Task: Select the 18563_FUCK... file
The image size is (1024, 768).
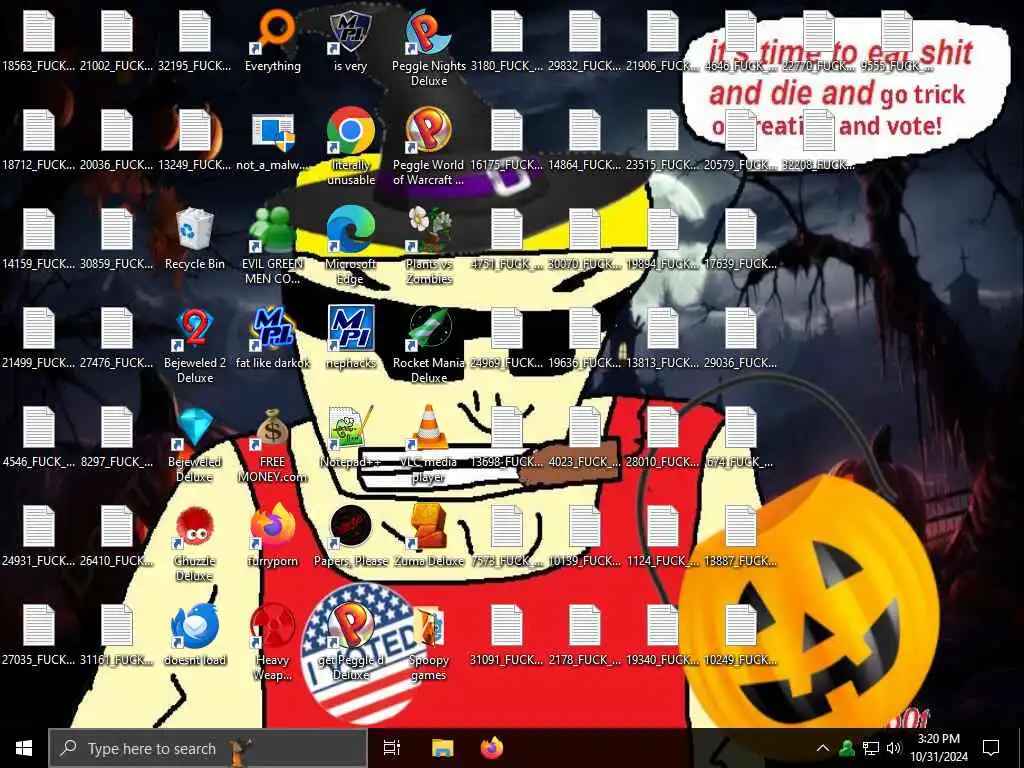Action: (x=39, y=40)
